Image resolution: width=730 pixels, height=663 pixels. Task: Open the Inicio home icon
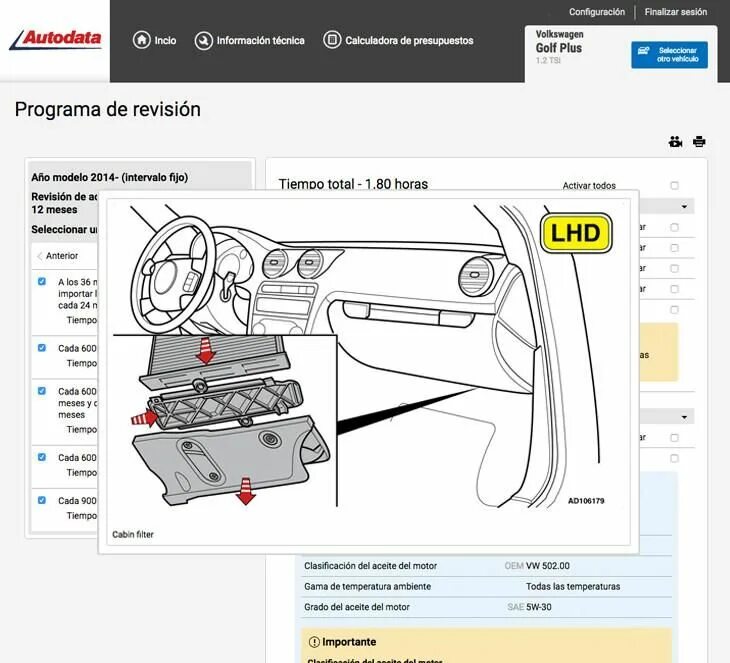coord(142,40)
